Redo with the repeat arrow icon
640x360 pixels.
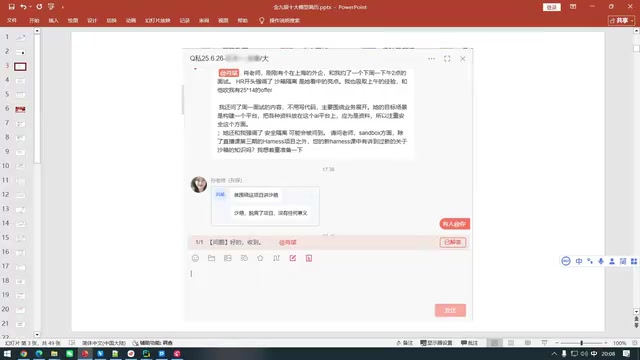pos(39,7)
